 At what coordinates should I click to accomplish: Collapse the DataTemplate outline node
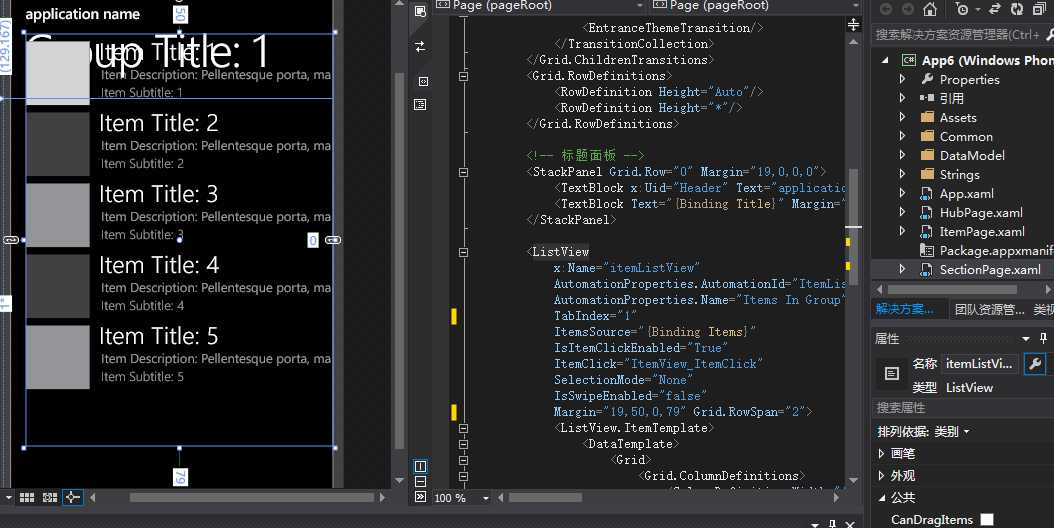coord(463,444)
